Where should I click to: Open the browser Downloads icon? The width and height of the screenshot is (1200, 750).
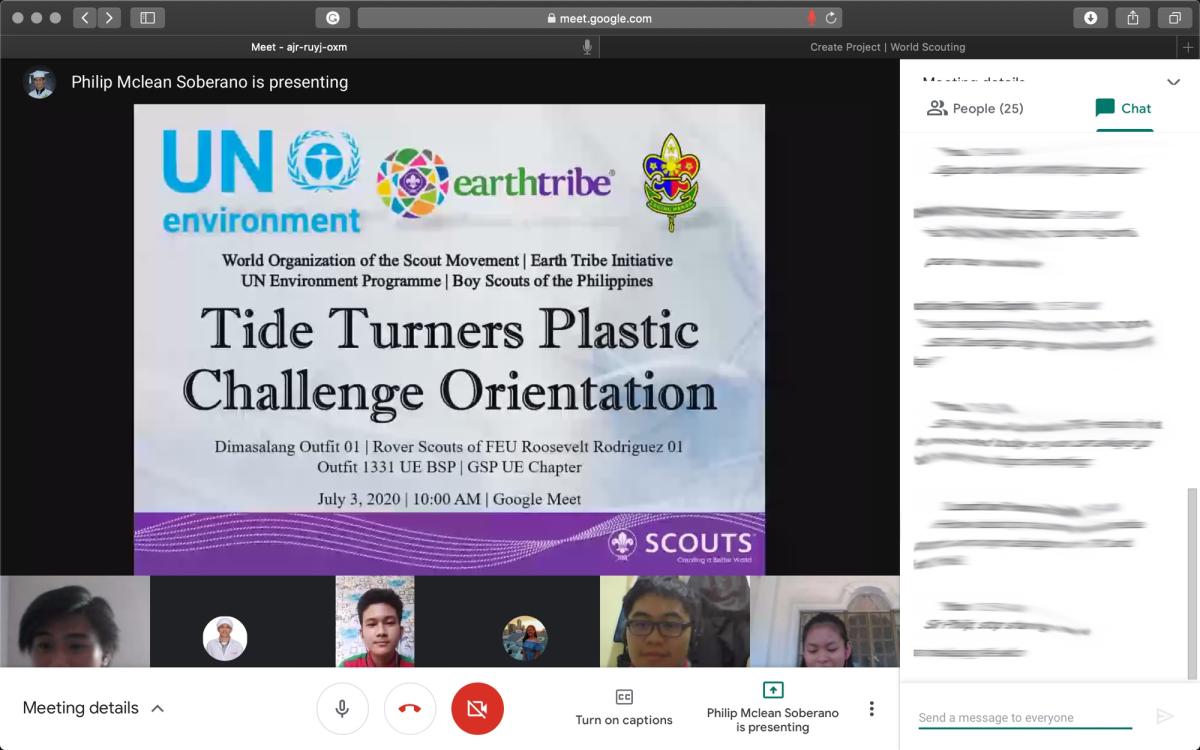tap(1090, 17)
